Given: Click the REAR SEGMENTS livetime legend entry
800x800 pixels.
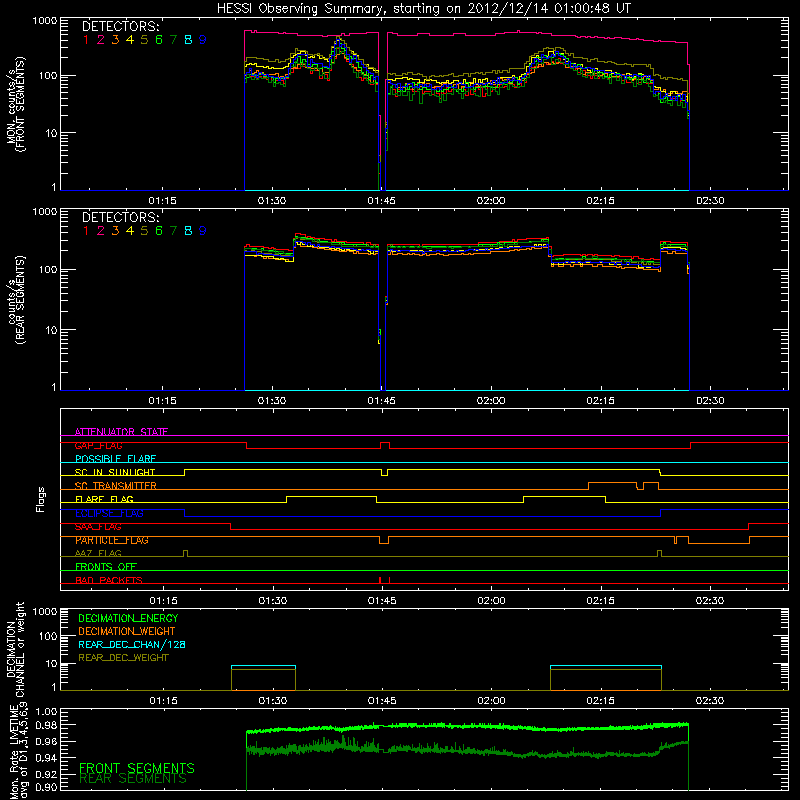Looking at the screenshot, I should pyautogui.click(x=133, y=779).
